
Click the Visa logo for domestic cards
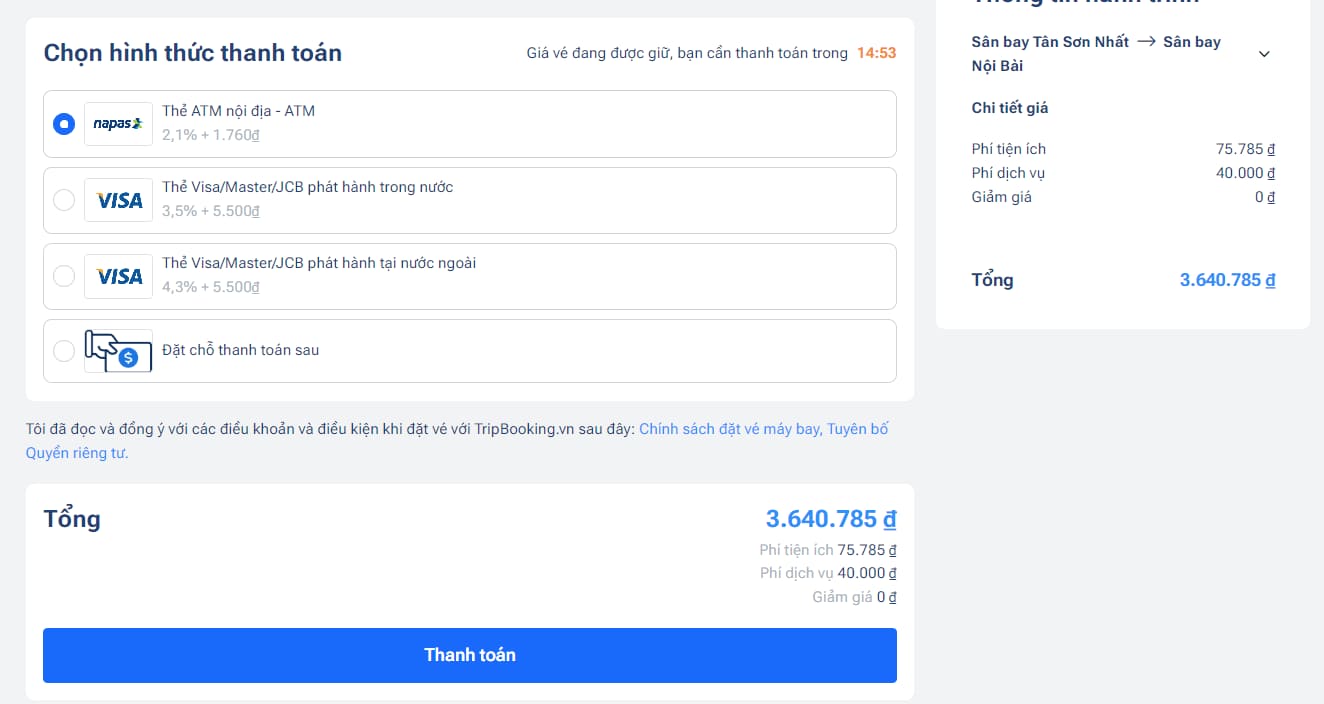click(118, 200)
